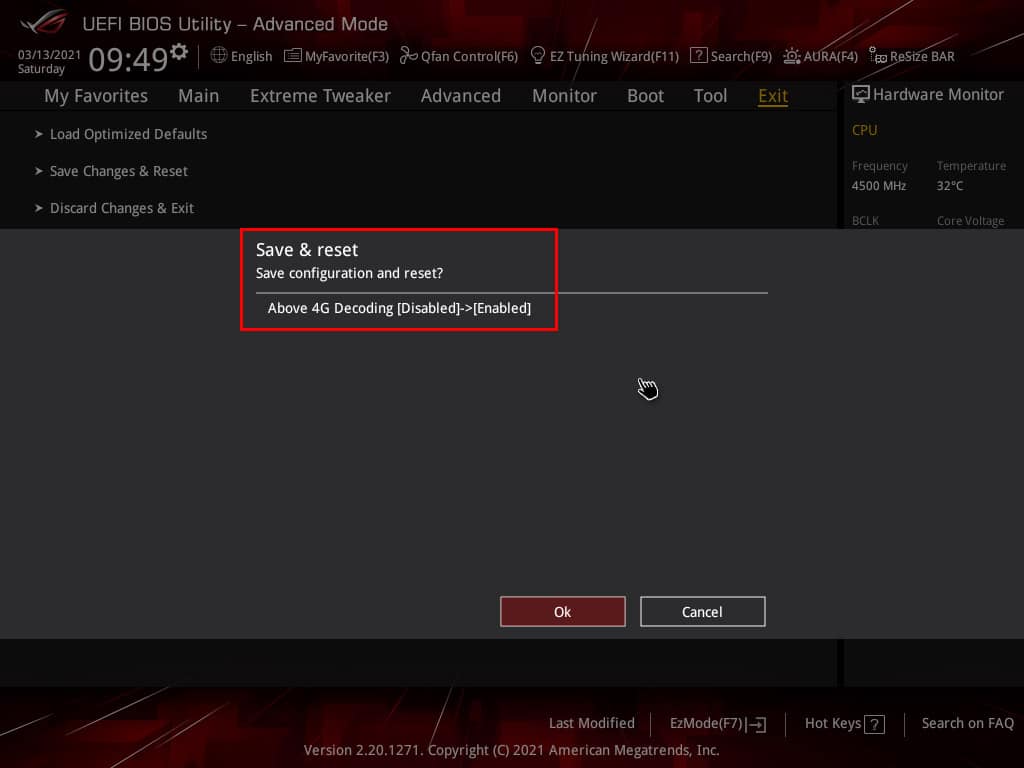Click the globe language icon
The image size is (1024, 768).
tap(219, 55)
